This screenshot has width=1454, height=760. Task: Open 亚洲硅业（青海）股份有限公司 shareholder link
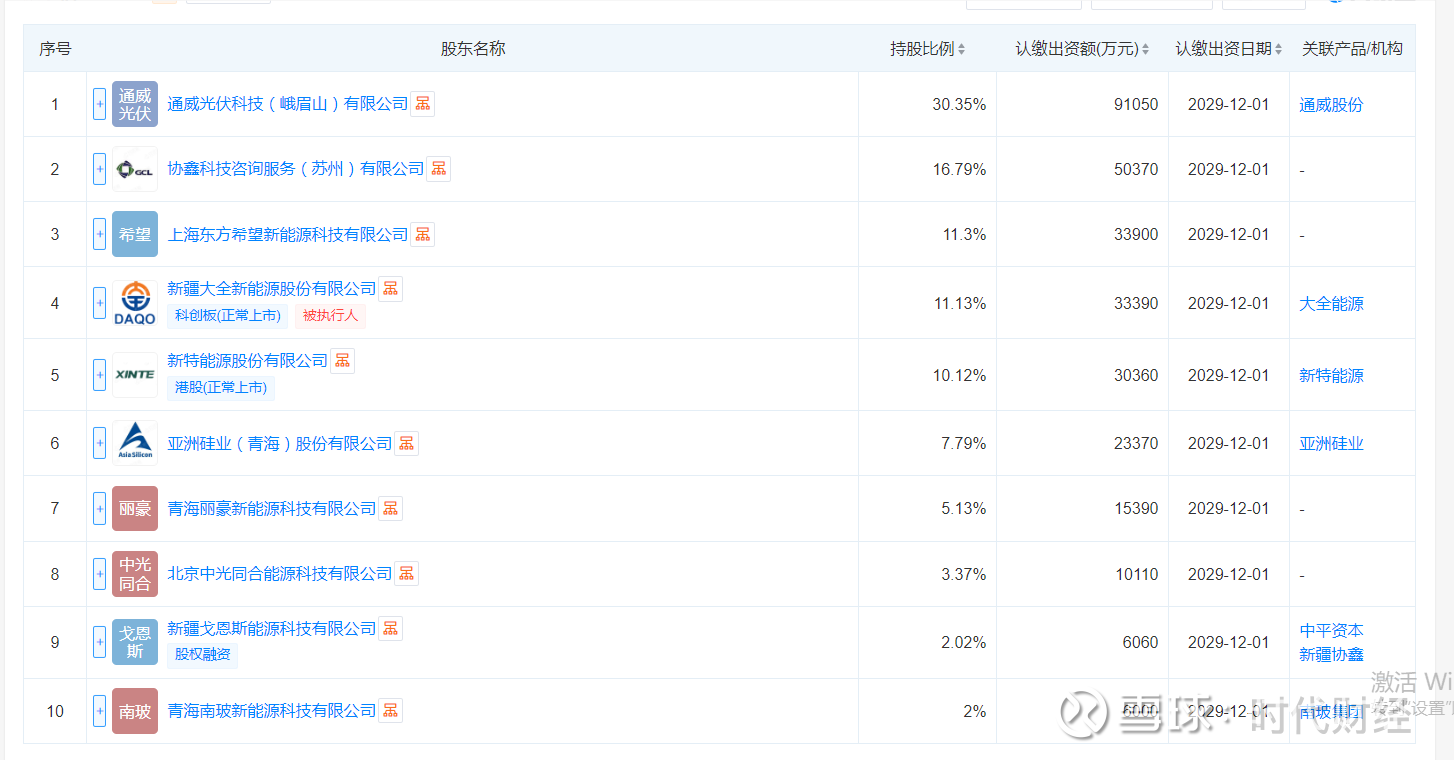280,444
